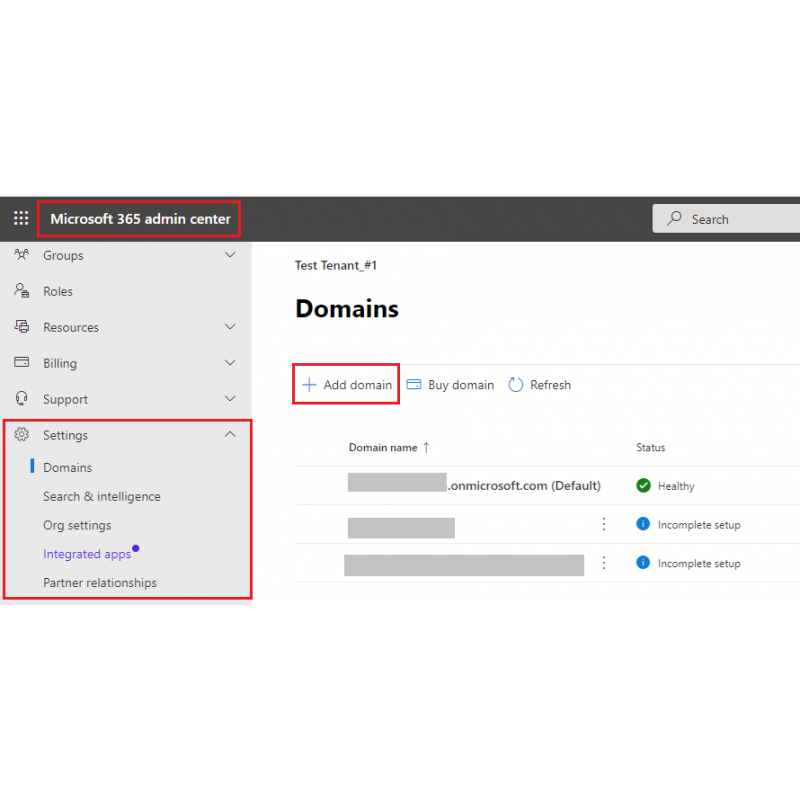
Task: Click the Healthy status text
Action: pos(676,486)
